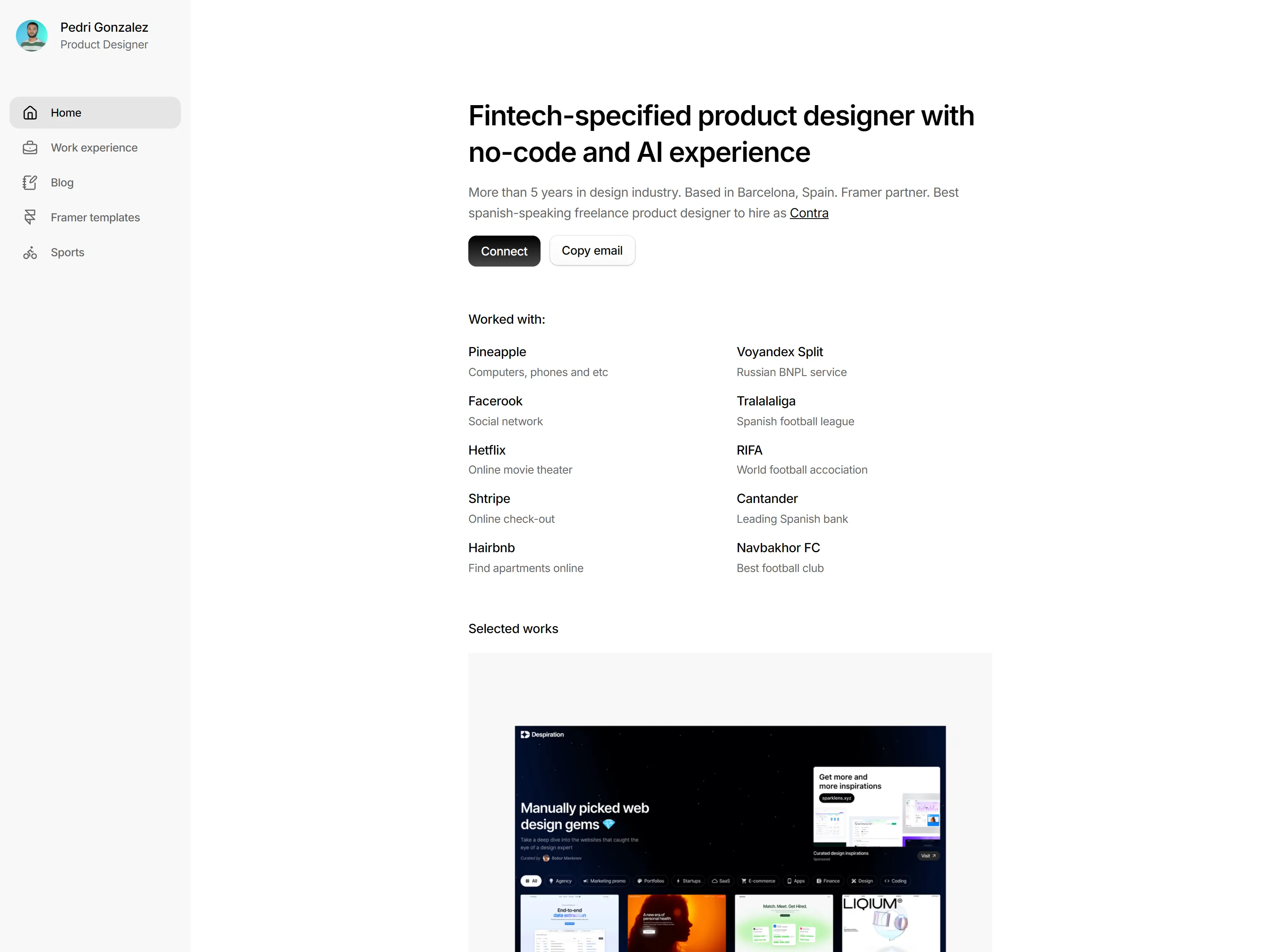Click the Despiration logo in preview
1270x952 pixels.
[542, 735]
